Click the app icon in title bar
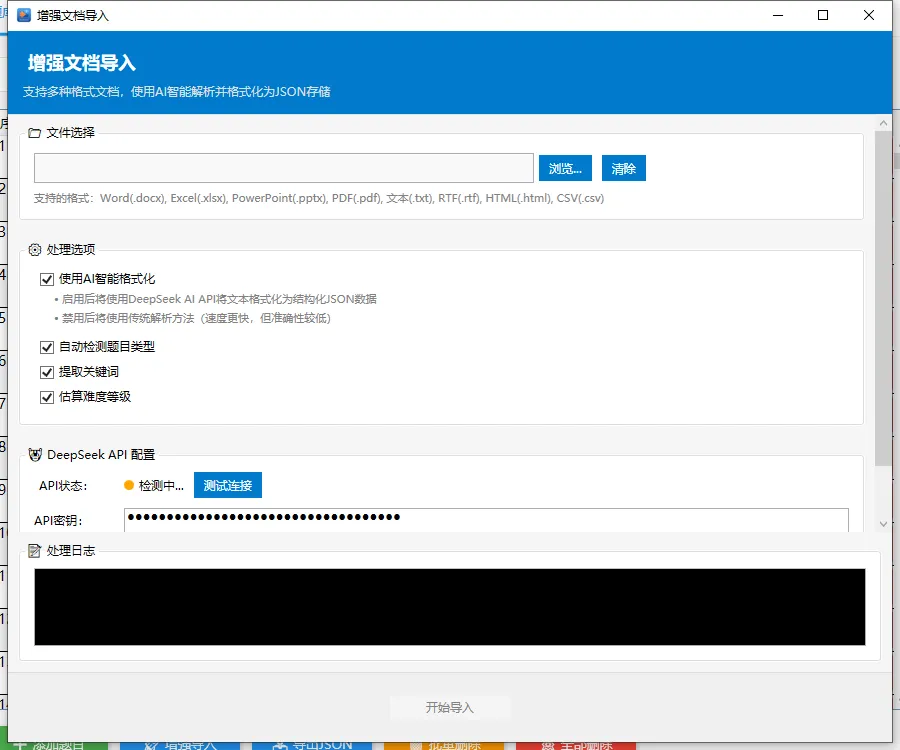900x750 pixels. click(x=24, y=15)
